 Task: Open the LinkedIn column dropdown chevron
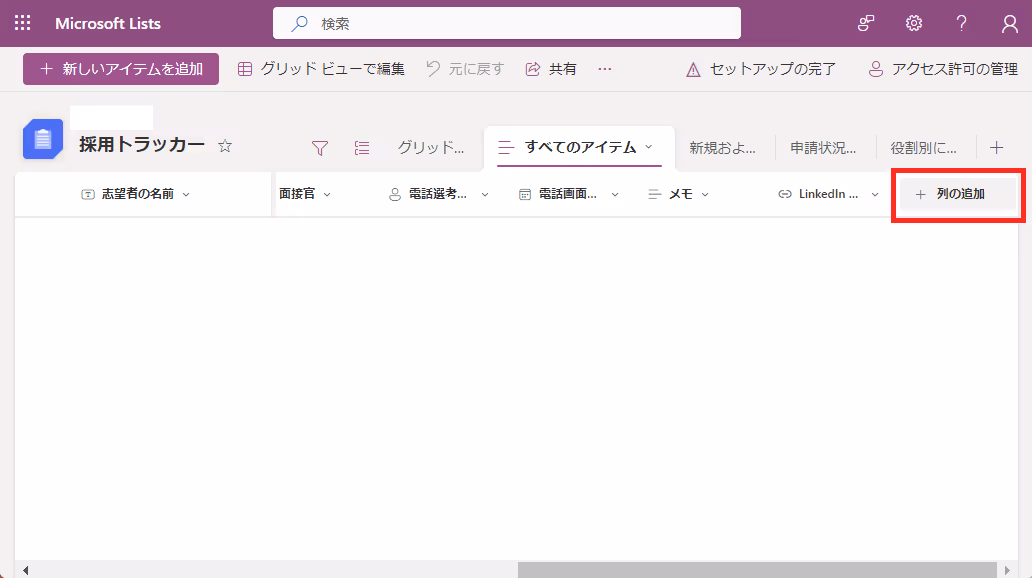[x=875, y=194]
